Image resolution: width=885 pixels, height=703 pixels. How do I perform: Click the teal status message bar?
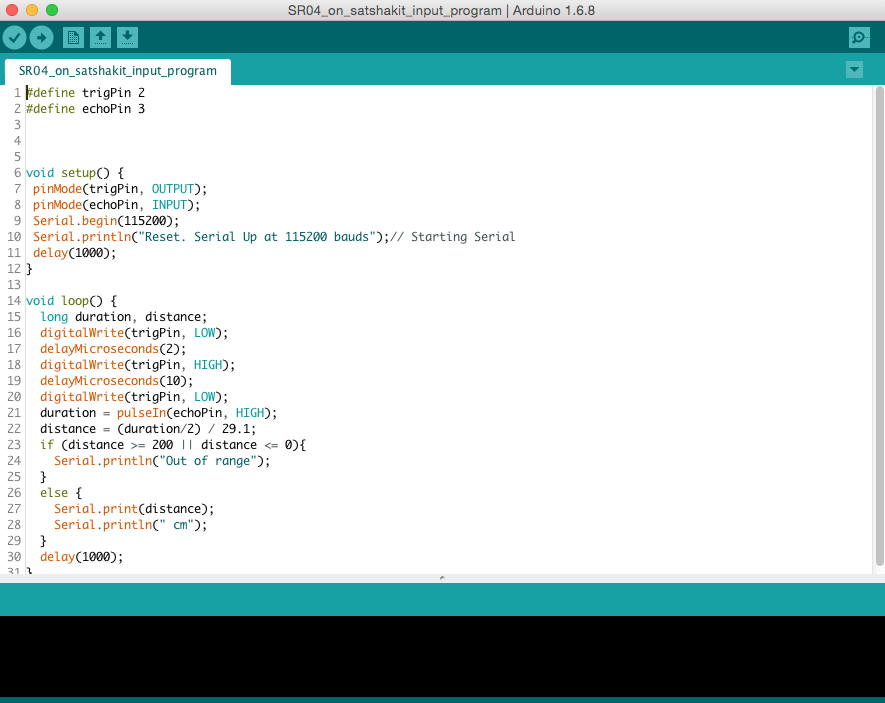(442, 599)
